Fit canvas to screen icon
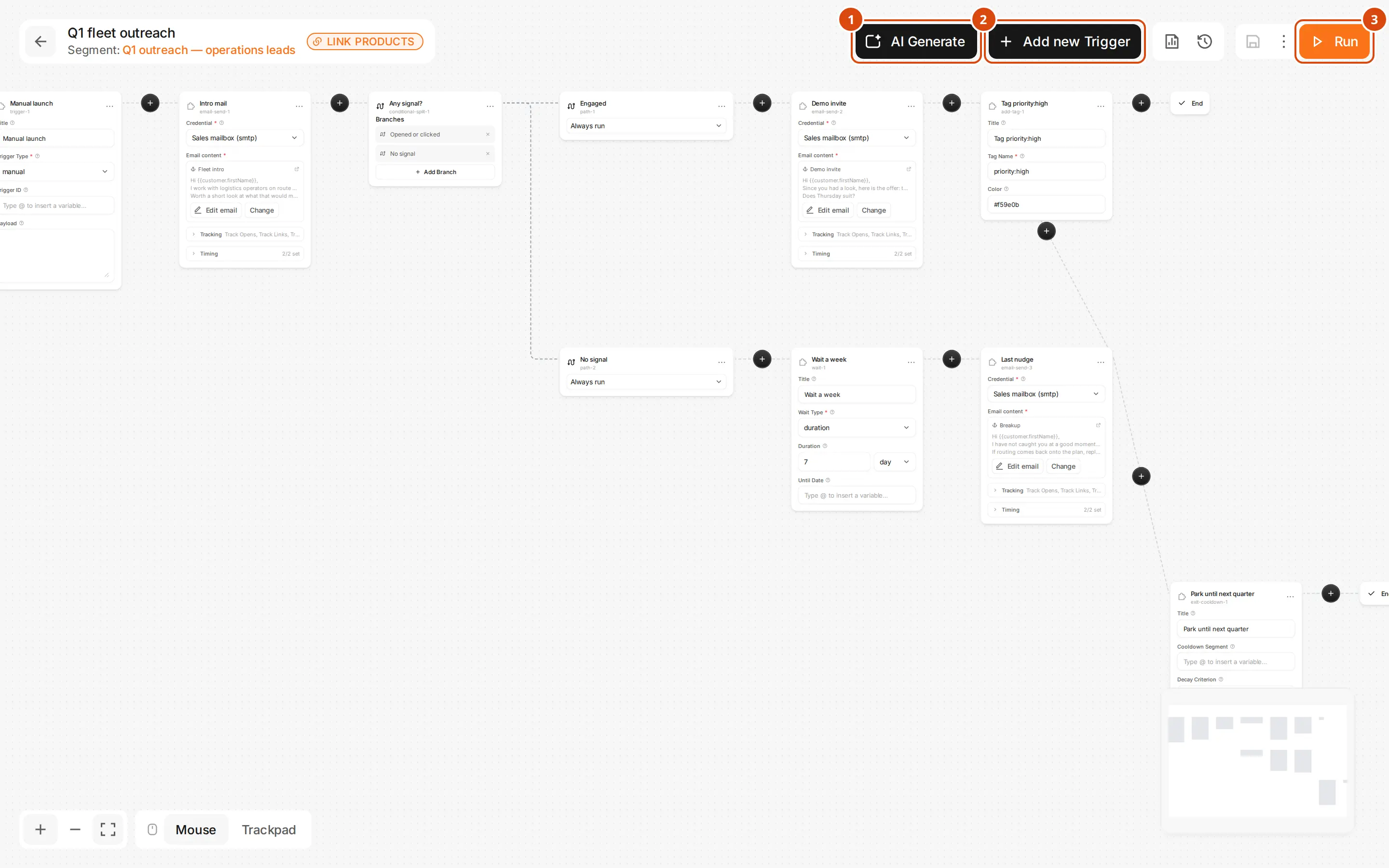Image resolution: width=1389 pixels, height=868 pixels. point(108,829)
